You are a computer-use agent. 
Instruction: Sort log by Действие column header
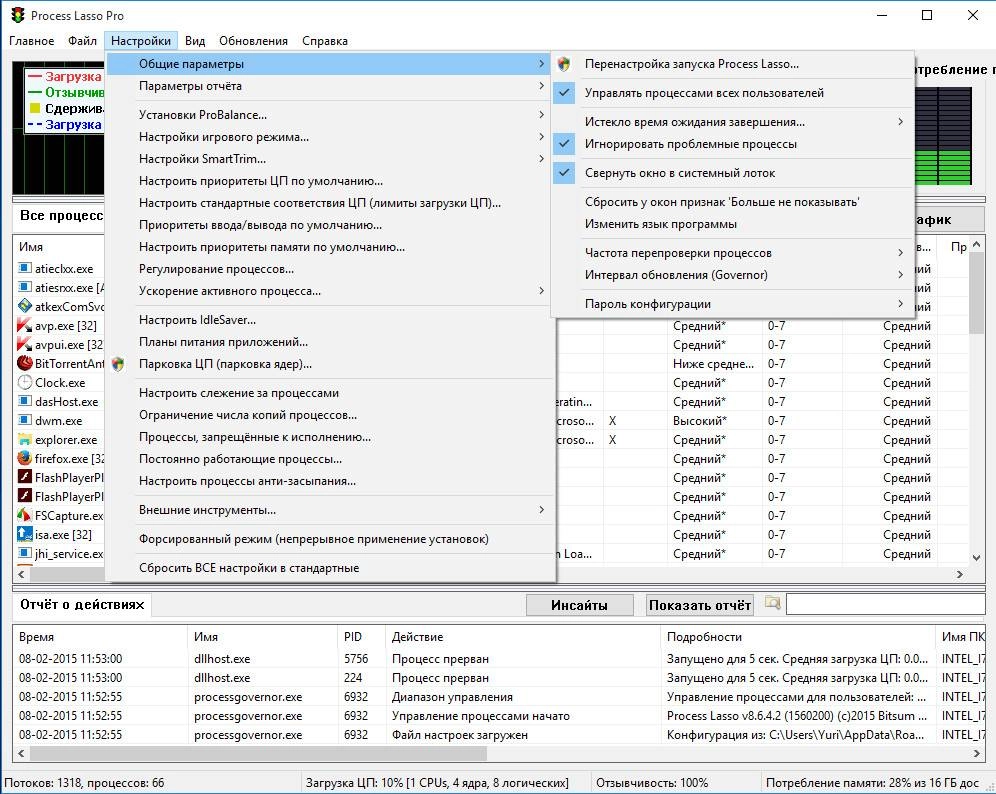point(523,636)
